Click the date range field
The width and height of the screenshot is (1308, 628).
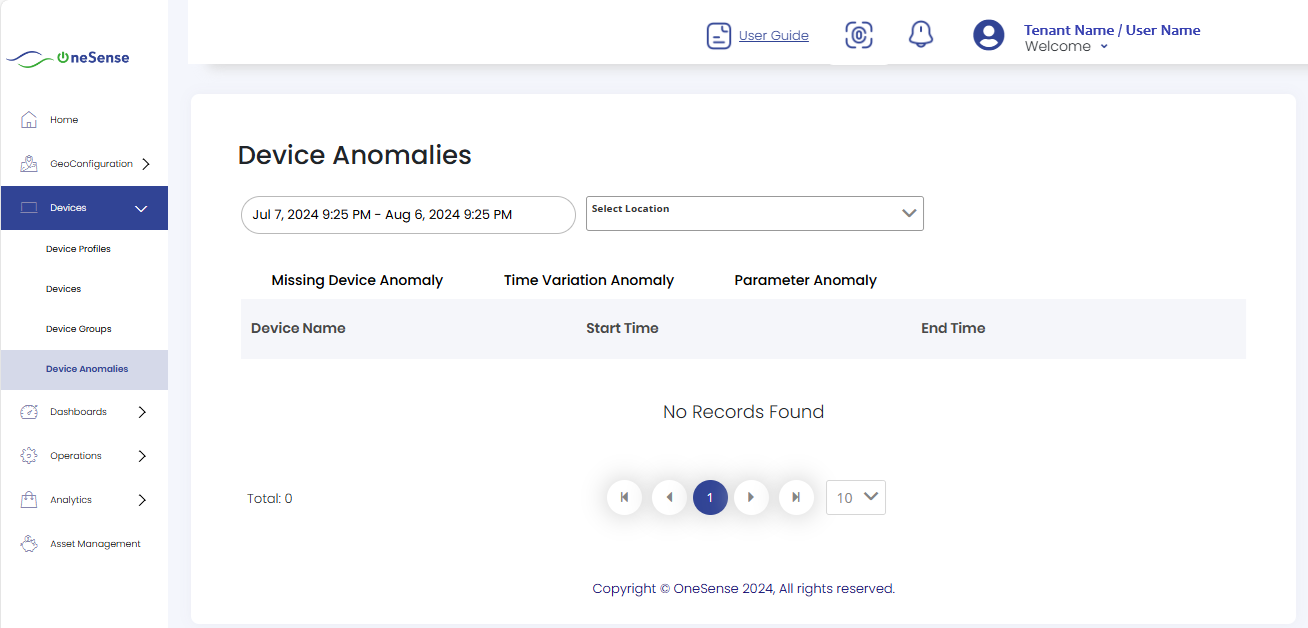407,214
